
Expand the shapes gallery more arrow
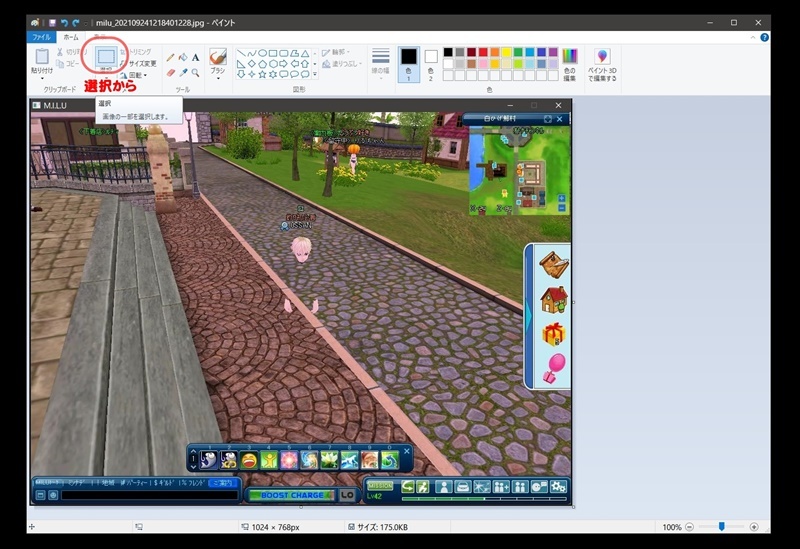pos(315,74)
